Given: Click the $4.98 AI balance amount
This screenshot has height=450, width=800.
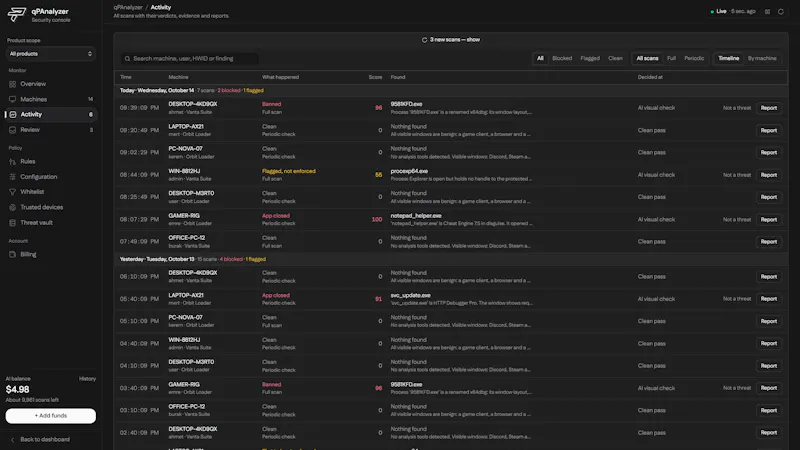Looking at the screenshot, I should 17,389.
